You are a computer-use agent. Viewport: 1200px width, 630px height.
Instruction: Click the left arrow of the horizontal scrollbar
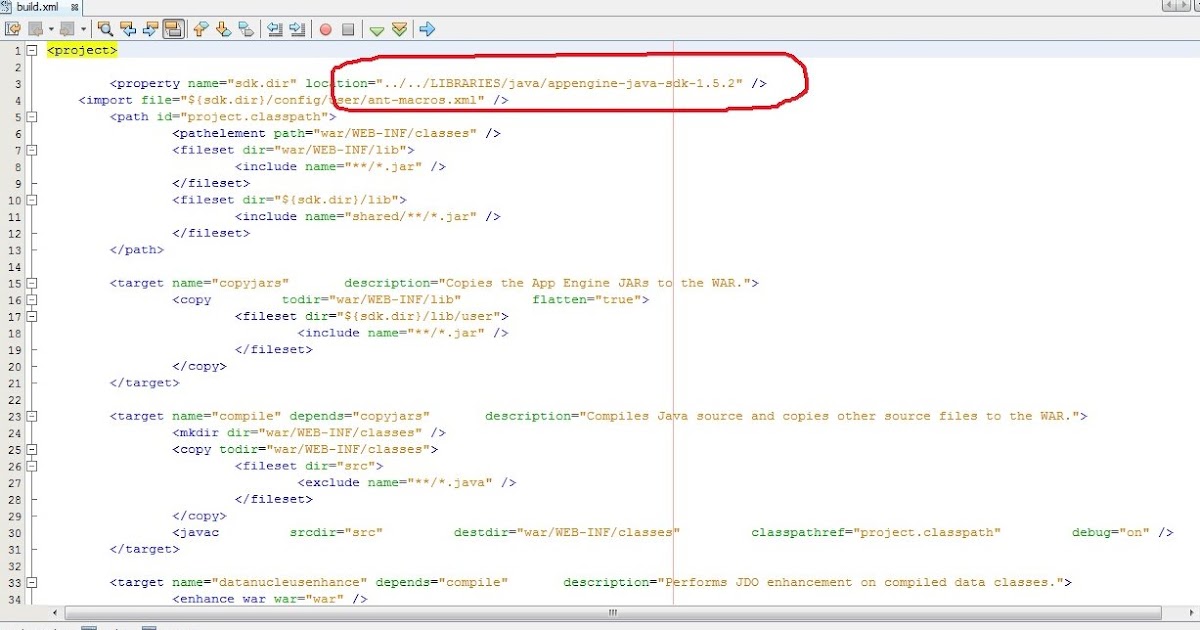click(x=53, y=611)
